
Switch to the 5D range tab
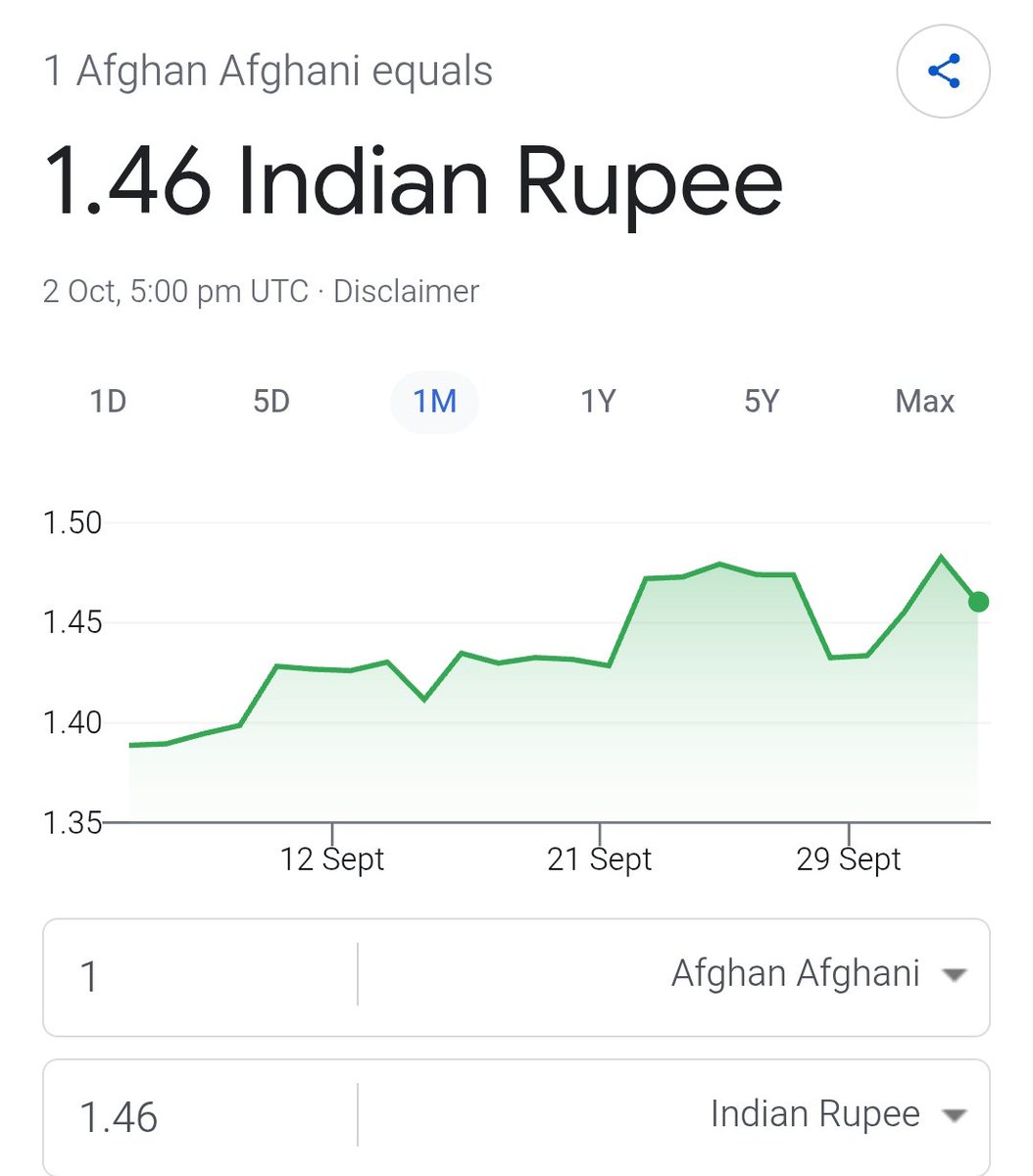coord(271,402)
